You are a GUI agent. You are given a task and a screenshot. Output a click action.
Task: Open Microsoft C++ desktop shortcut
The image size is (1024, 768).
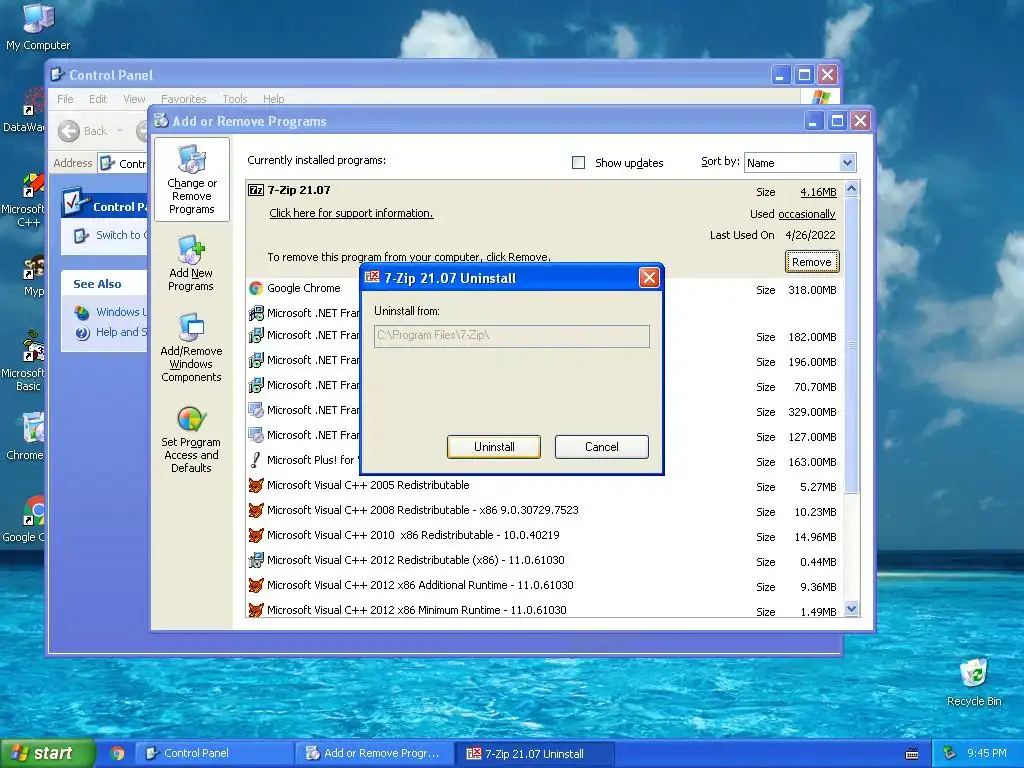pyautogui.click(x=24, y=201)
